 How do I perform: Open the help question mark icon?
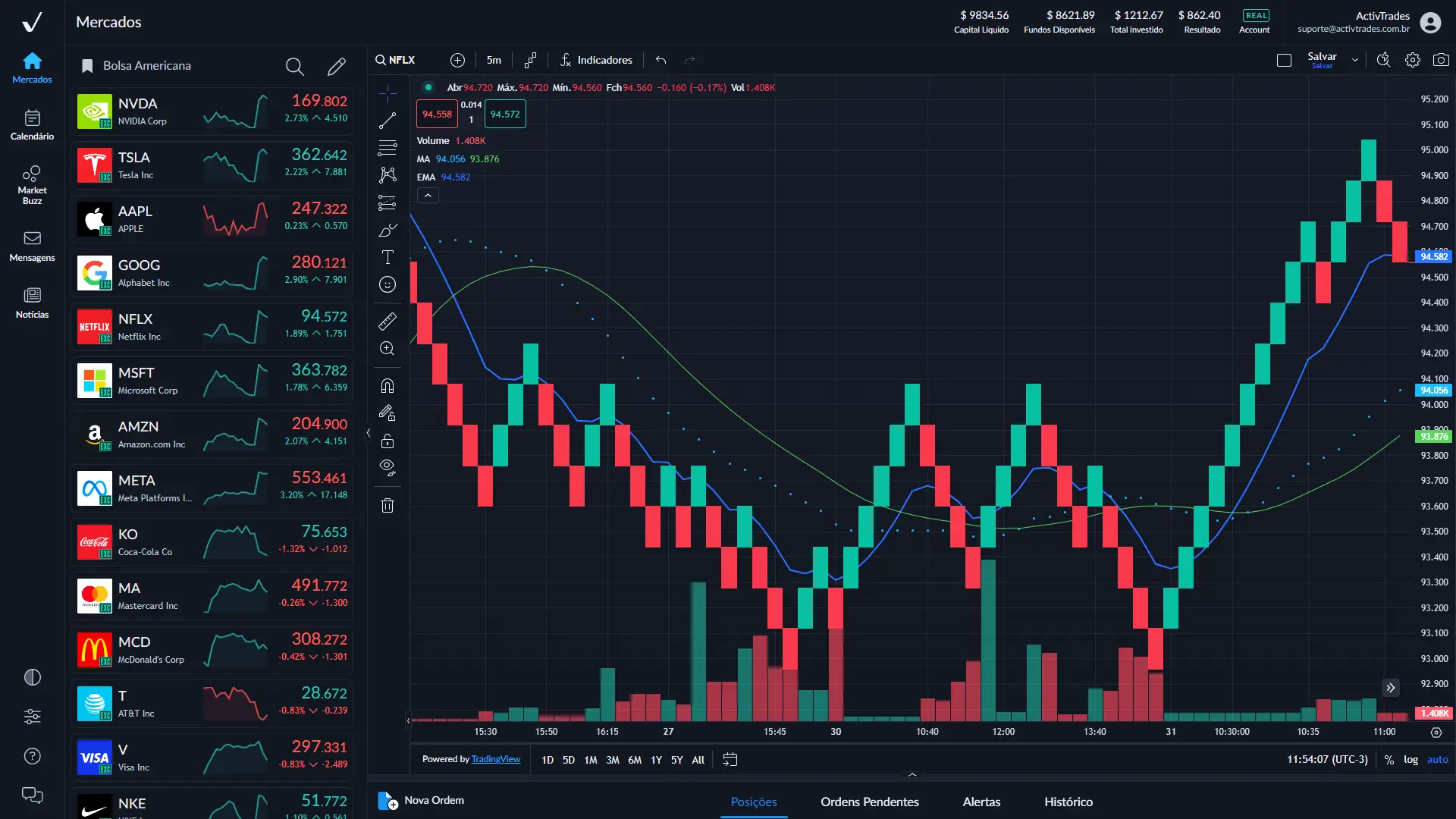coord(33,756)
